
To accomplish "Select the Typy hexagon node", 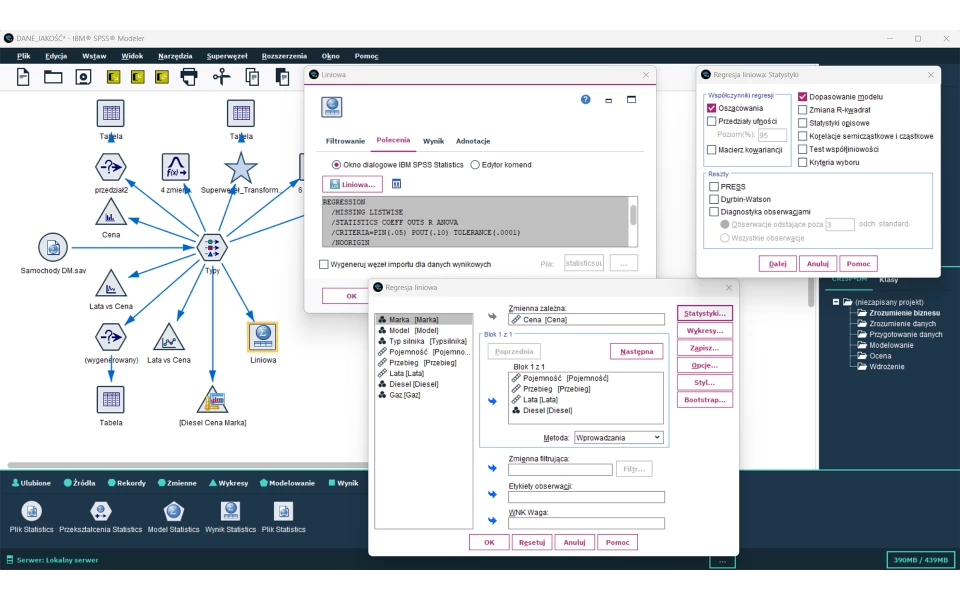I will point(212,246).
